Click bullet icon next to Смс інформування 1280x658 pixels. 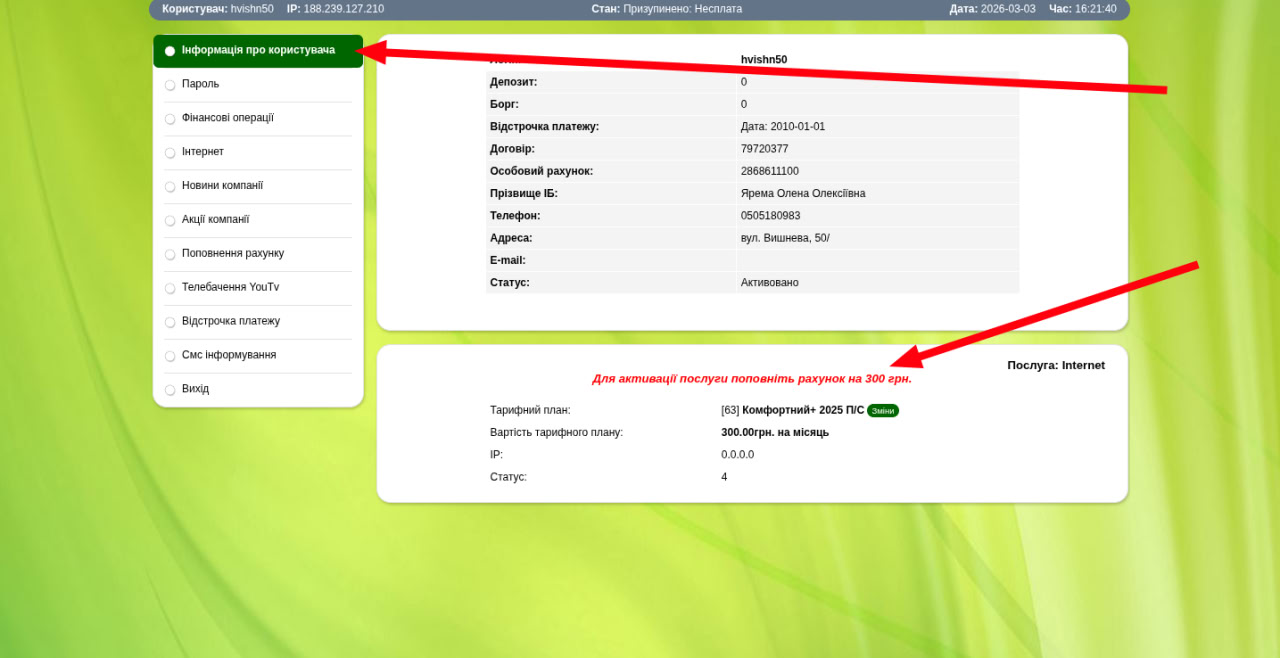(x=170, y=356)
